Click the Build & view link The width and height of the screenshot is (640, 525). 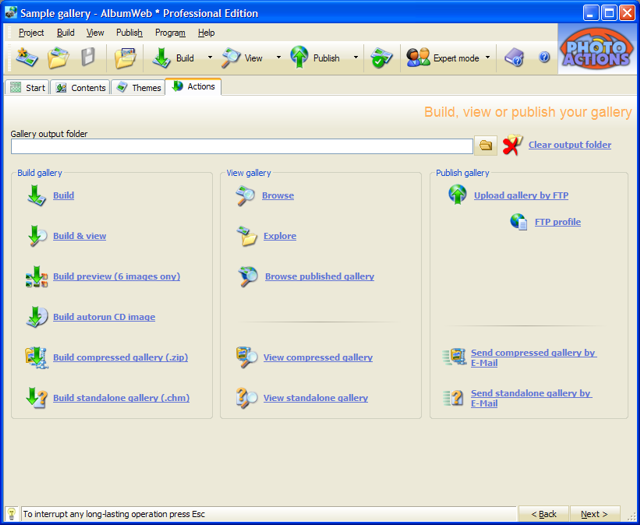coord(80,236)
